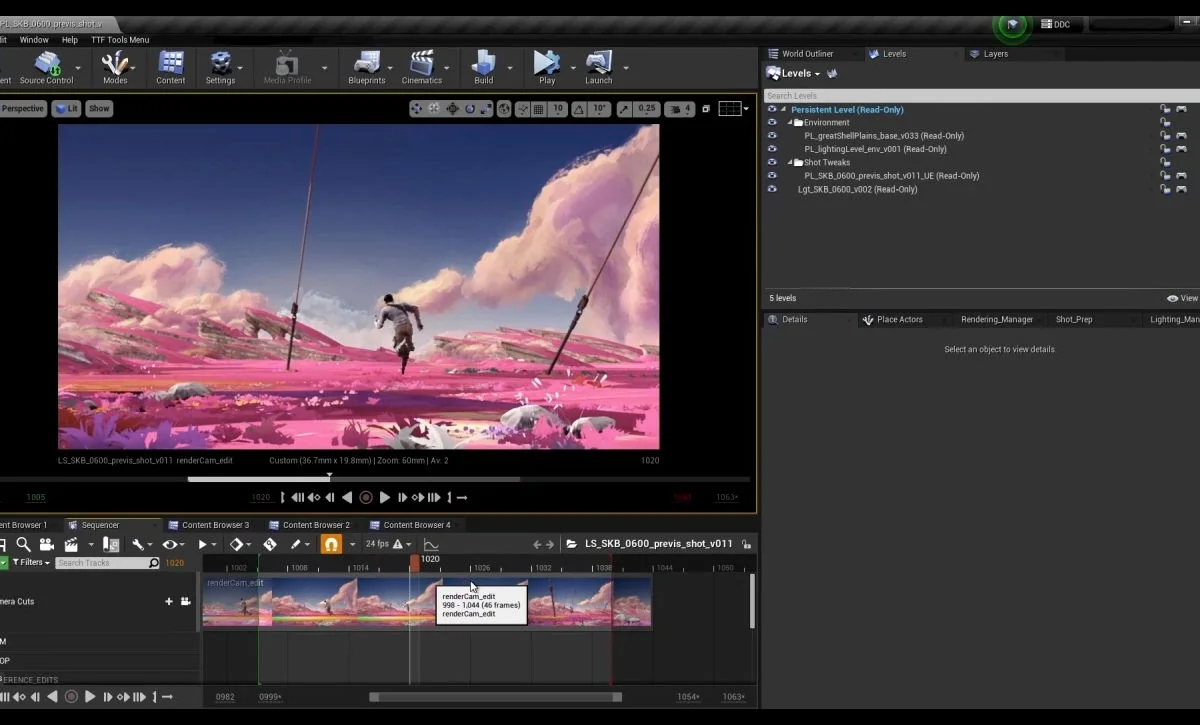Screen dimensions: 1200x725
Task: Open Blueprints from the main toolbar
Action: (x=367, y=68)
